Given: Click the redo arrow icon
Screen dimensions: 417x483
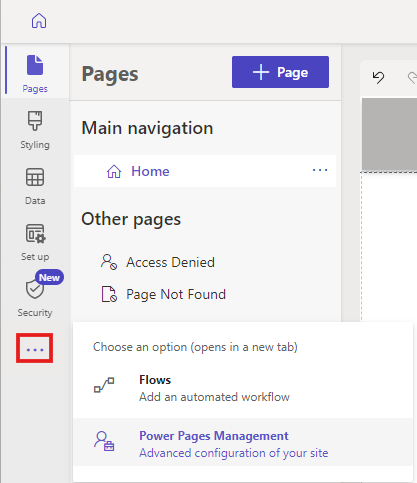Looking at the screenshot, I should tap(412, 77).
